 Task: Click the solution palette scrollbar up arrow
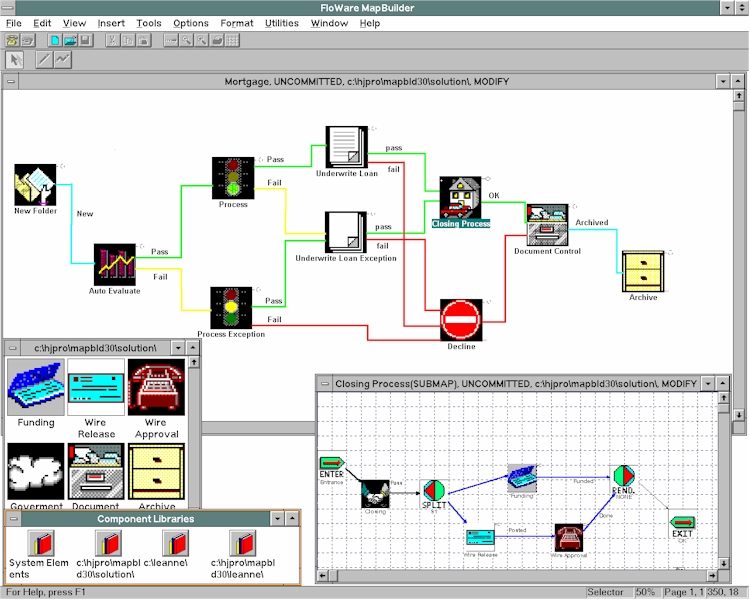pyautogui.click(x=194, y=362)
